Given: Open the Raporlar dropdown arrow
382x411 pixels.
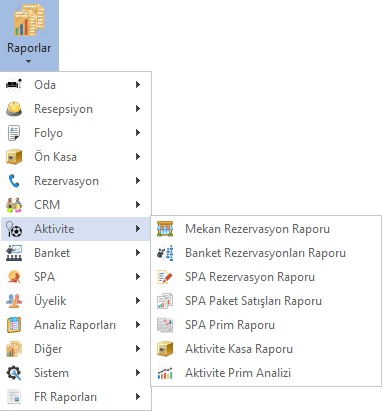Looking at the screenshot, I should tap(28, 61).
